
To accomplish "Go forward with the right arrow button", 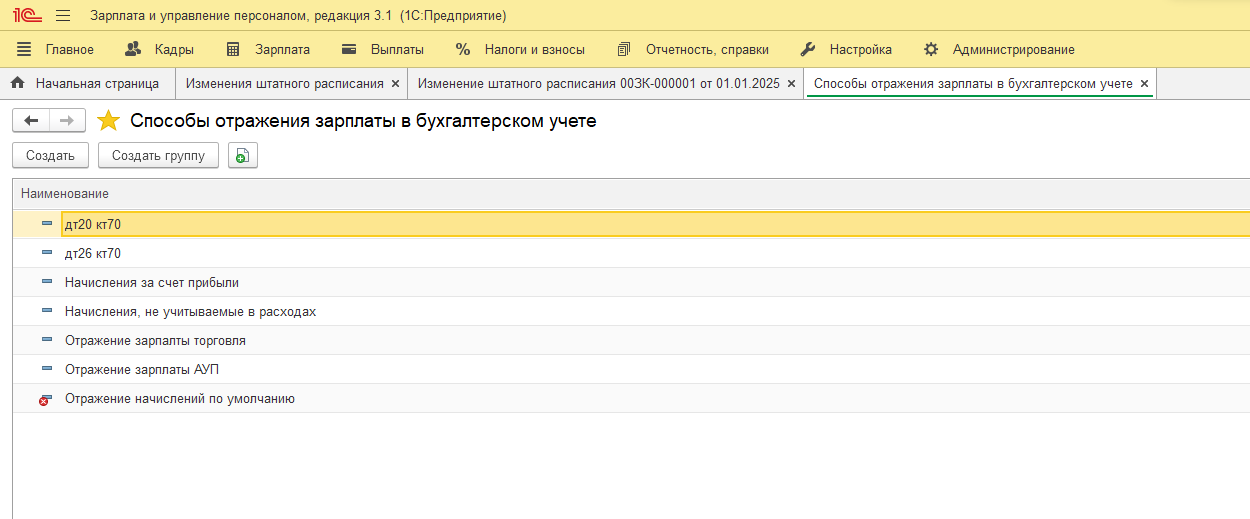I will [67, 121].
